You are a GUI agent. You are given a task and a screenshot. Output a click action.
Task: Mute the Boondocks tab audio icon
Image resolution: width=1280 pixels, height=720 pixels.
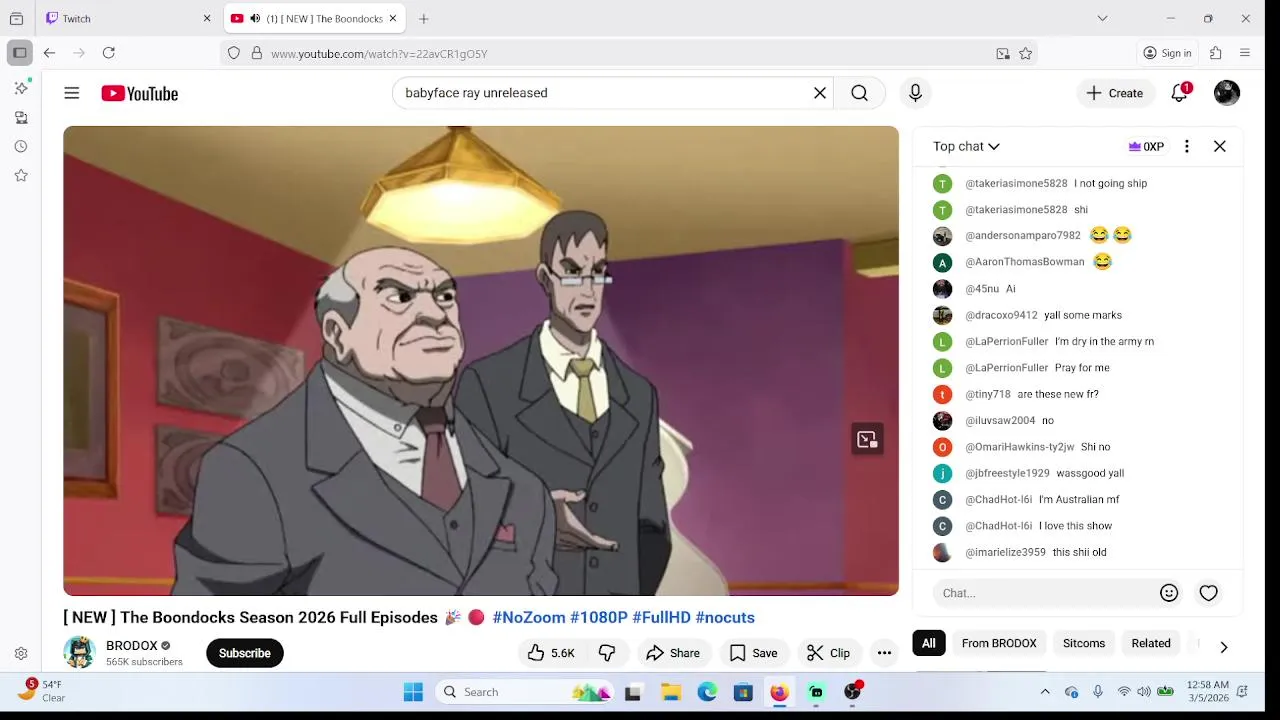(255, 18)
